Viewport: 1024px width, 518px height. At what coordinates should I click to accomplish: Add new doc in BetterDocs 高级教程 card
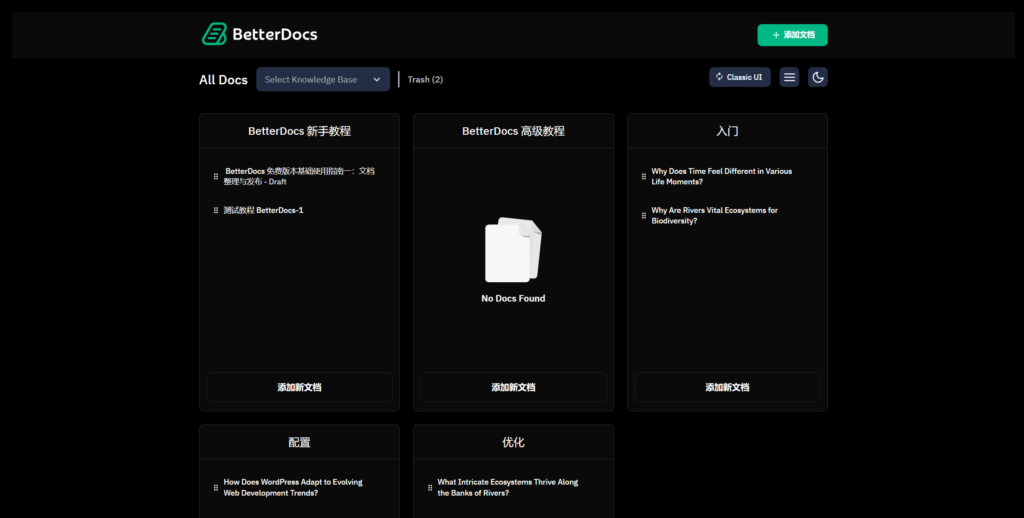point(513,387)
